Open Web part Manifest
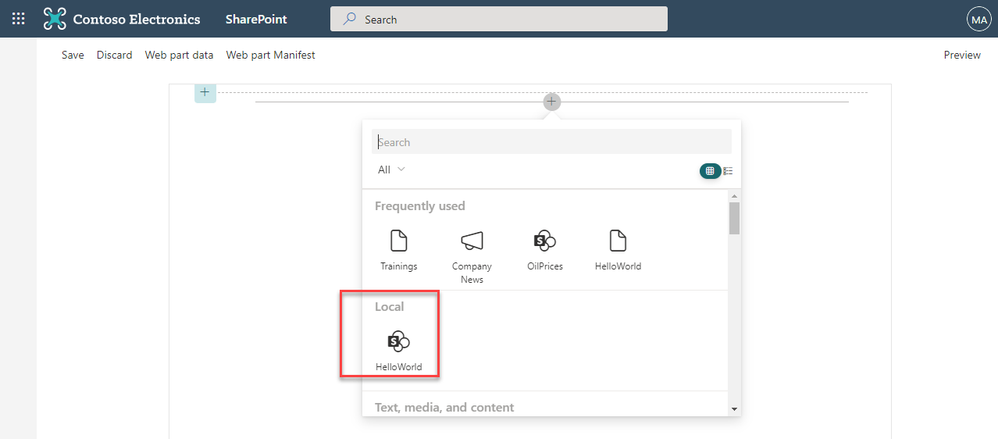 (271, 55)
